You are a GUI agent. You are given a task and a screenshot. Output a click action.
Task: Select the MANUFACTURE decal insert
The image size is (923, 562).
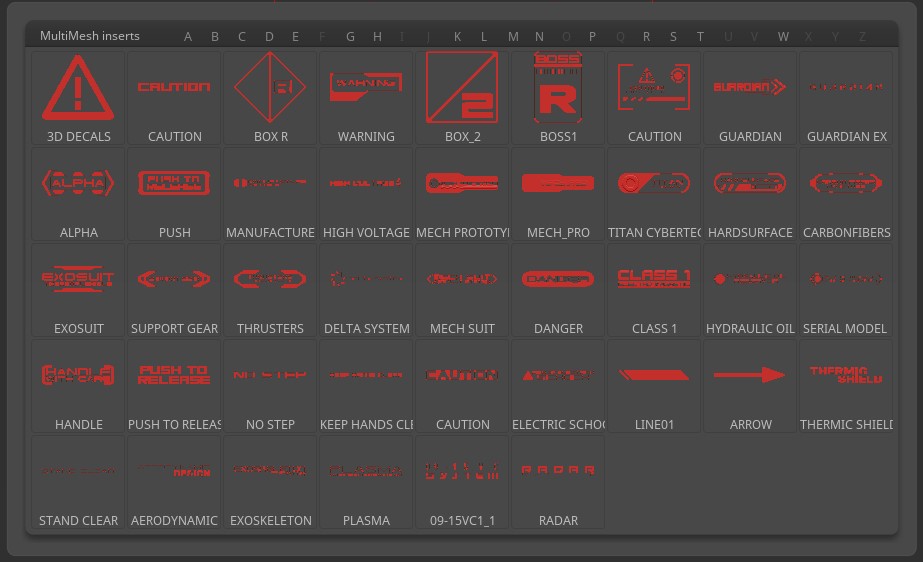[x=270, y=194]
